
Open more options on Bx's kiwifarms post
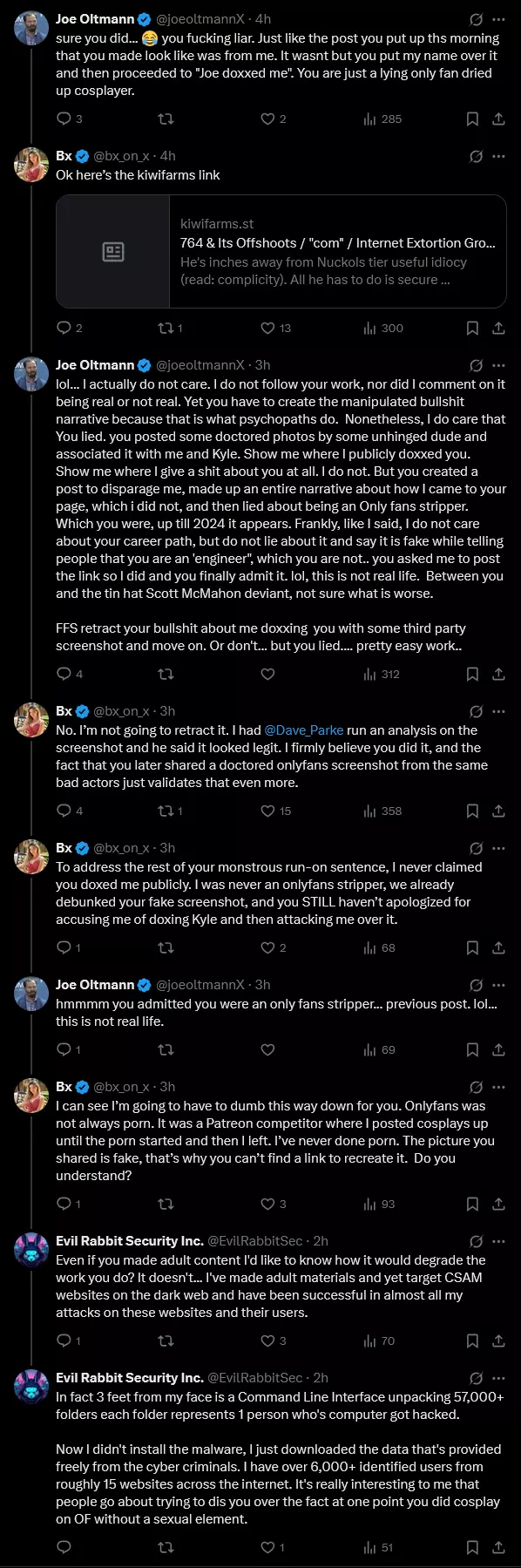[498, 156]
